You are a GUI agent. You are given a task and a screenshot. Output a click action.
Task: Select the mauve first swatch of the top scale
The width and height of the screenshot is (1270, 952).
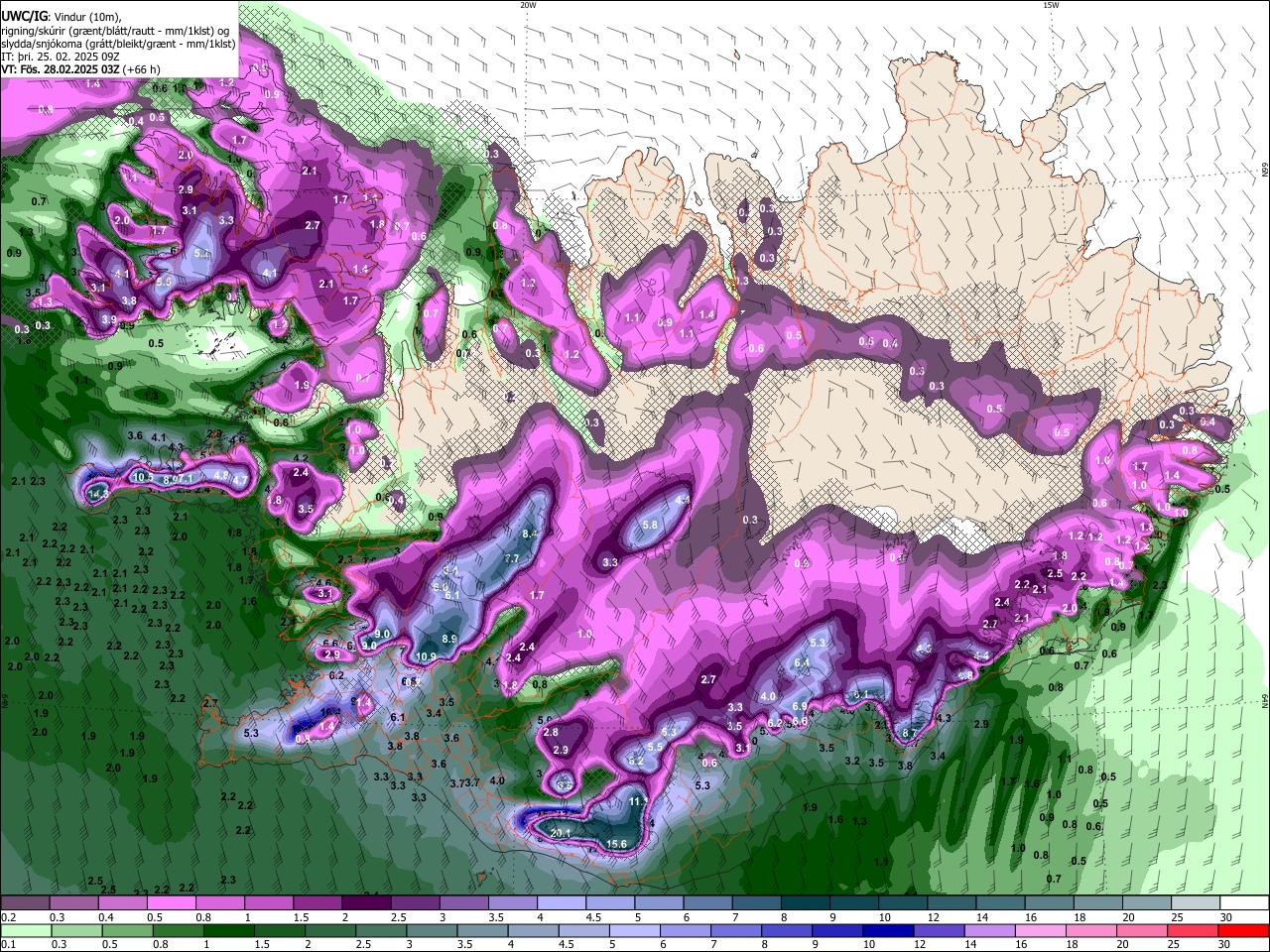(25, 903)
